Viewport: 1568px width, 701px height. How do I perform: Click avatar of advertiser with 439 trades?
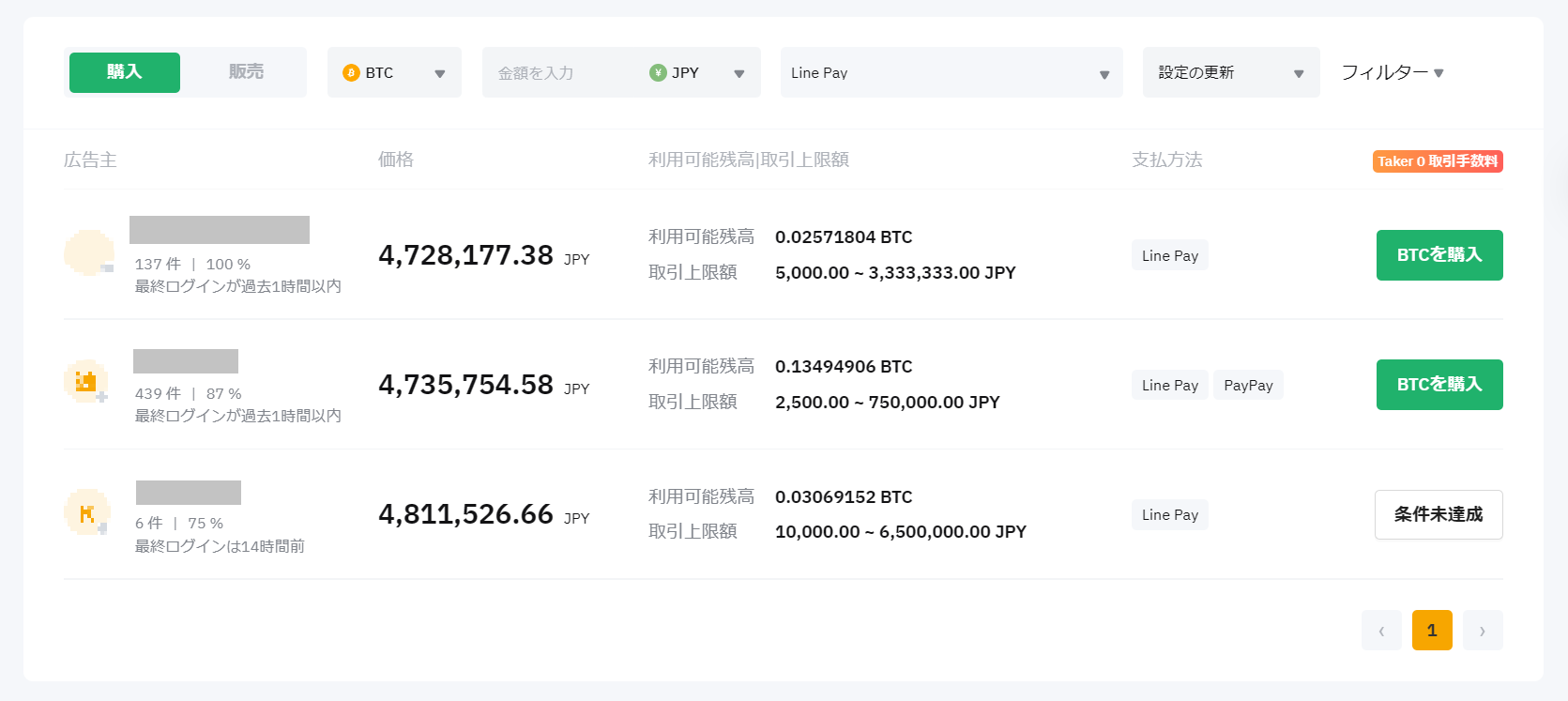(86, 382)
